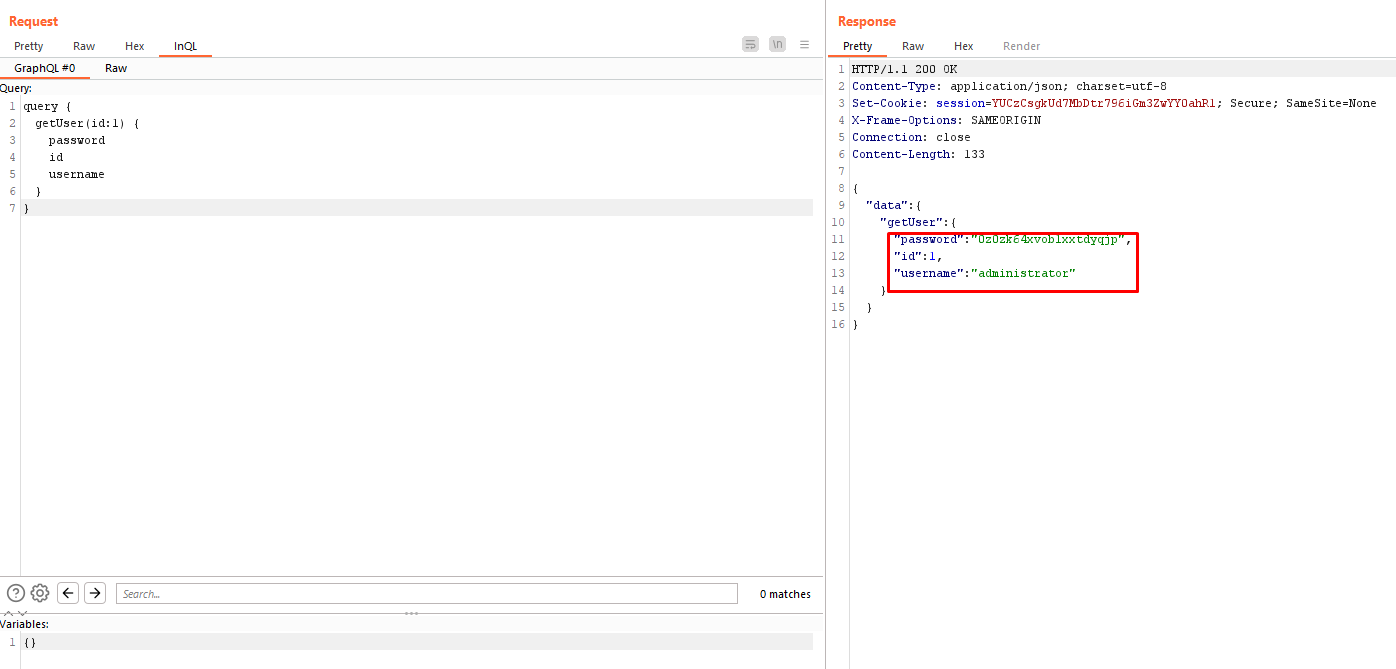Switch to Hex tab in Response panel
1396x669 pixels.
[x=964, y=46]
